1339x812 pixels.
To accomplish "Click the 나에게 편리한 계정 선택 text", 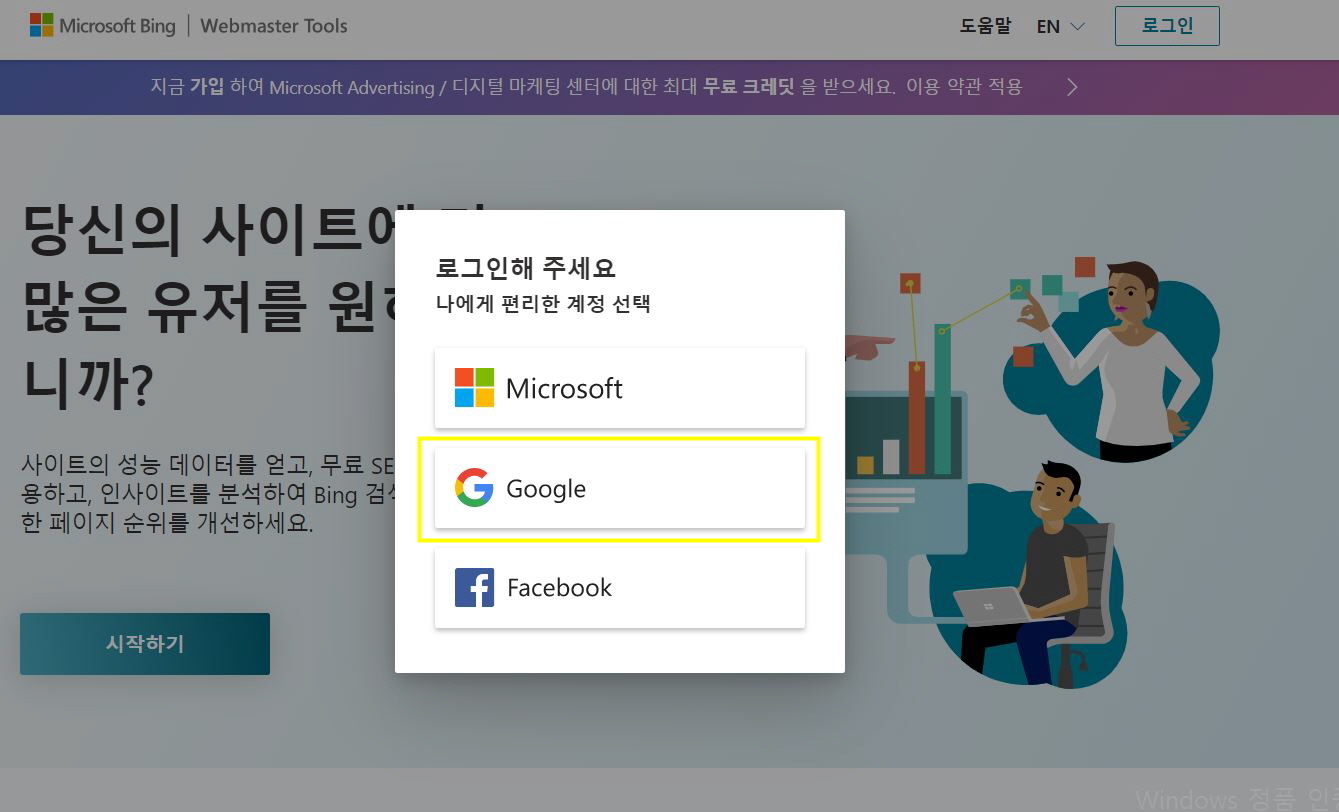I will coord(543,303).
